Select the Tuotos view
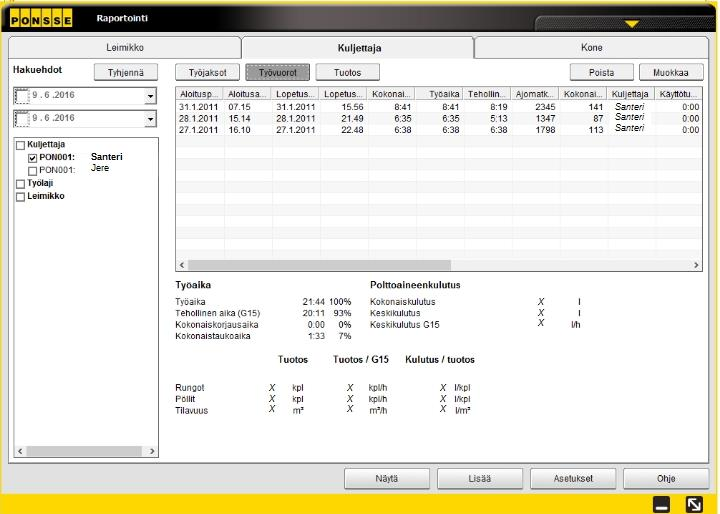 [348, 73]
